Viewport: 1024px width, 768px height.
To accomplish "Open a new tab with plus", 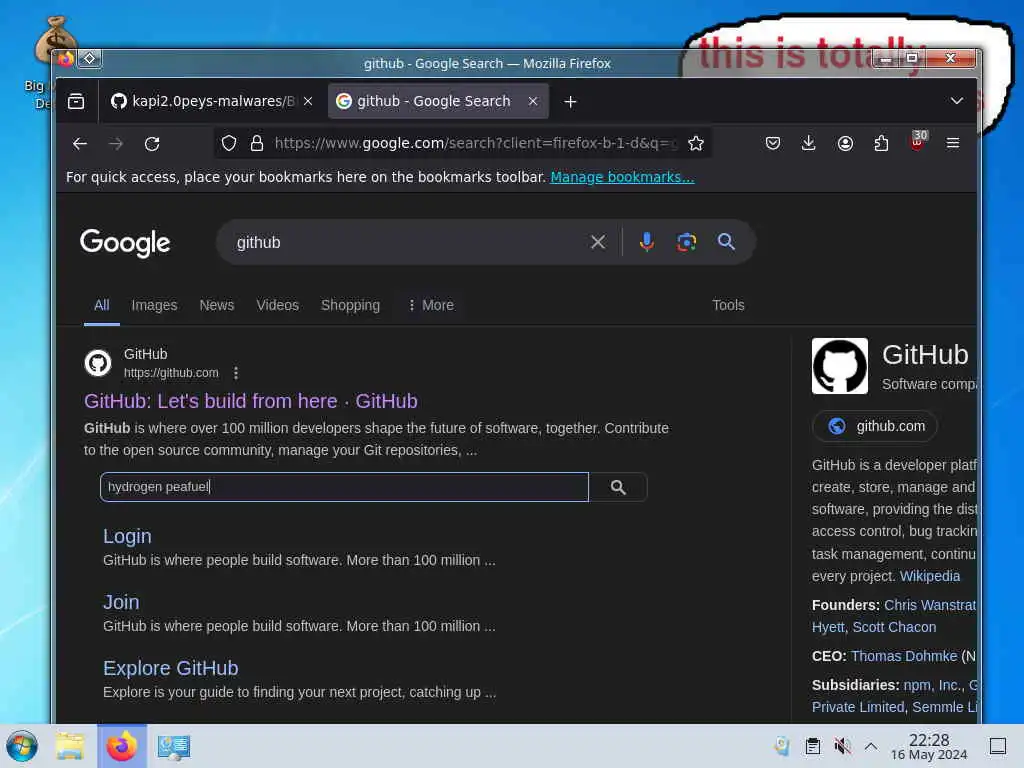I will [x=570, y=102].
